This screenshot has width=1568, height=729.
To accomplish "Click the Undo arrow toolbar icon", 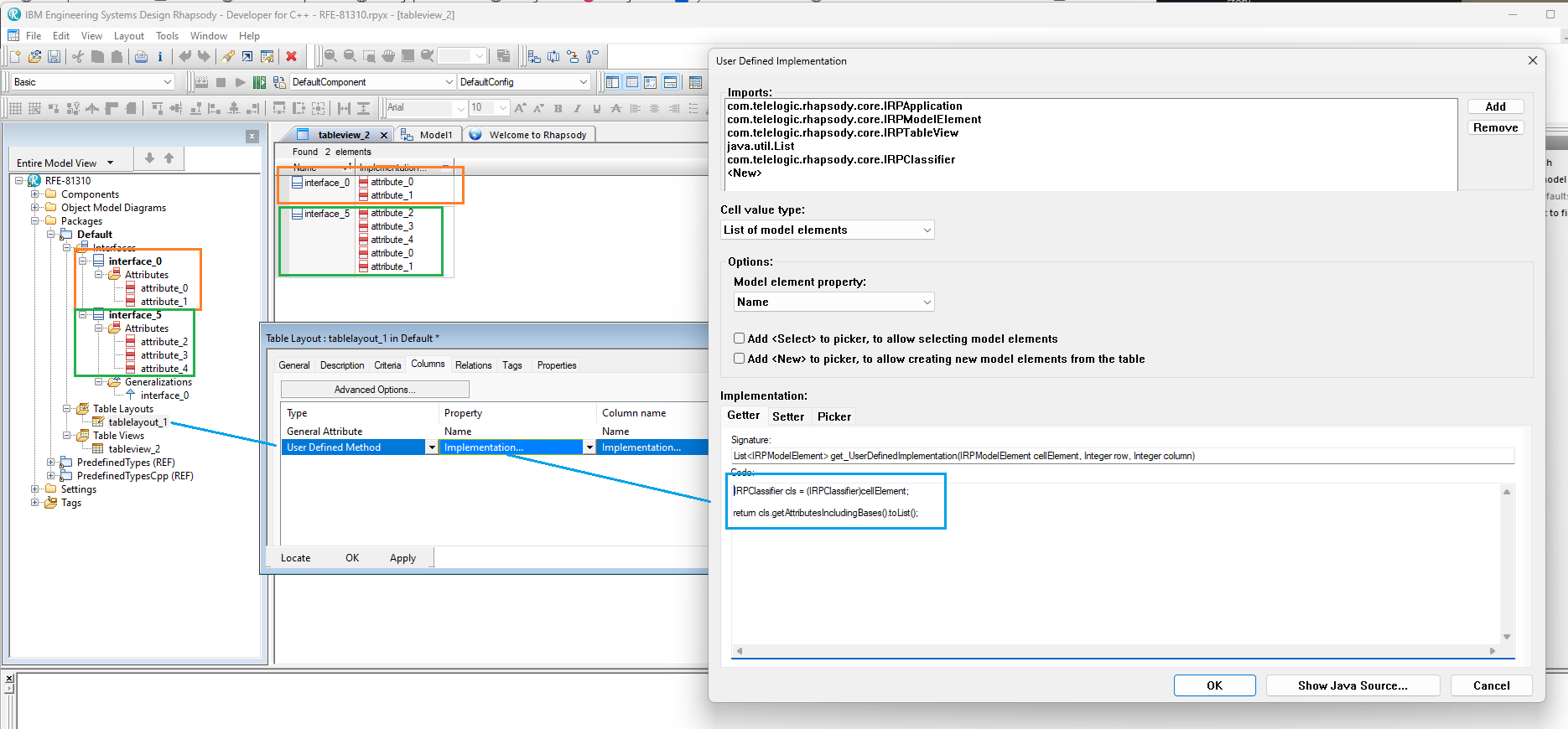I will point(184,56).
